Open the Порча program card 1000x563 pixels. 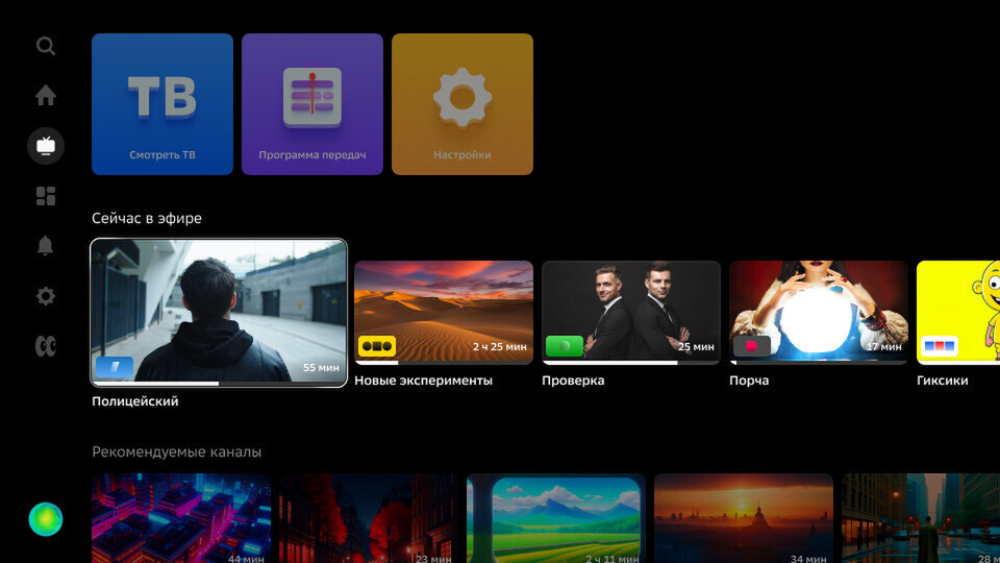(x=819, y=312)
